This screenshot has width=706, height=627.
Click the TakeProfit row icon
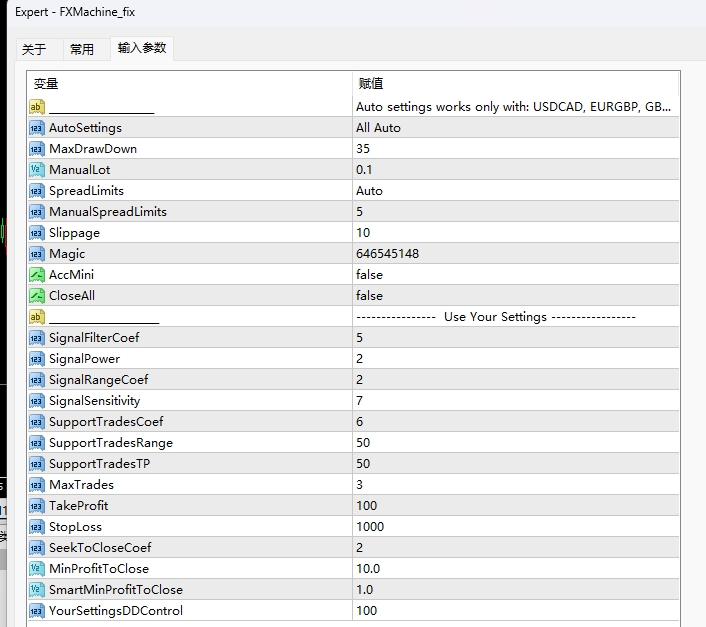pyautogui.click(x=37, y=506)
